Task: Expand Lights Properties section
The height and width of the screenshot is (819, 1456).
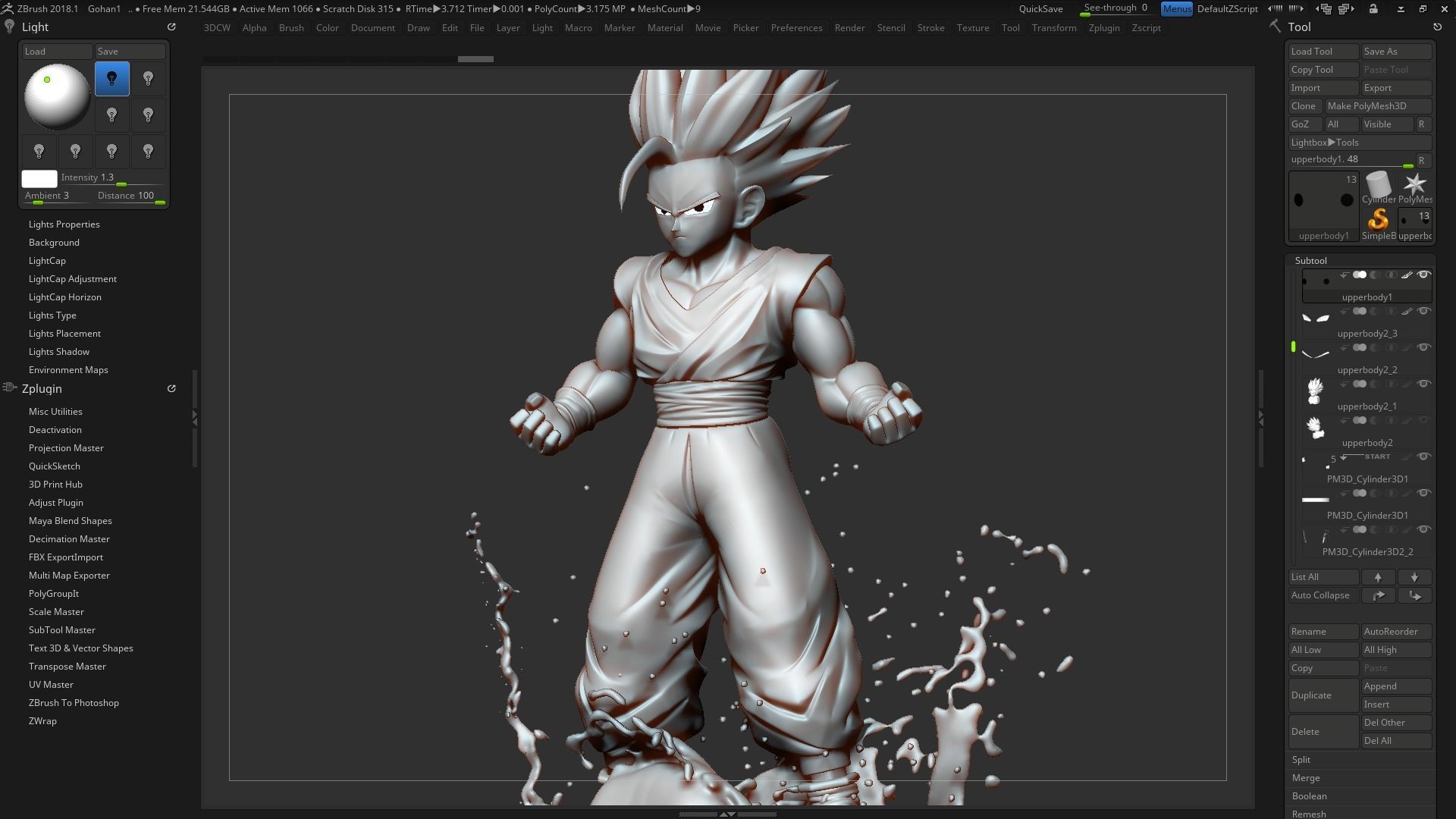Action: (64, 224)
